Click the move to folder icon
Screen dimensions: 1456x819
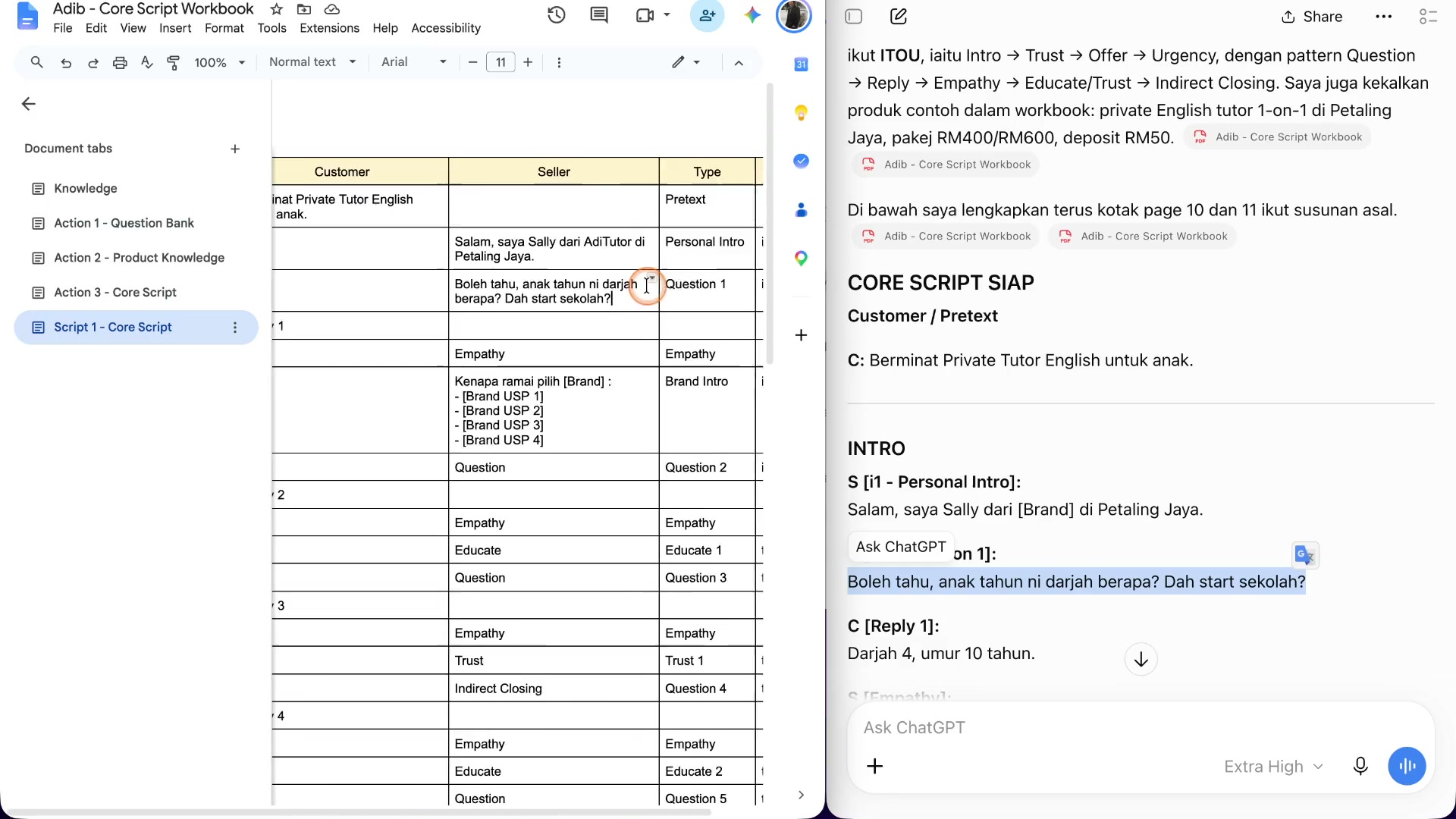304,9
